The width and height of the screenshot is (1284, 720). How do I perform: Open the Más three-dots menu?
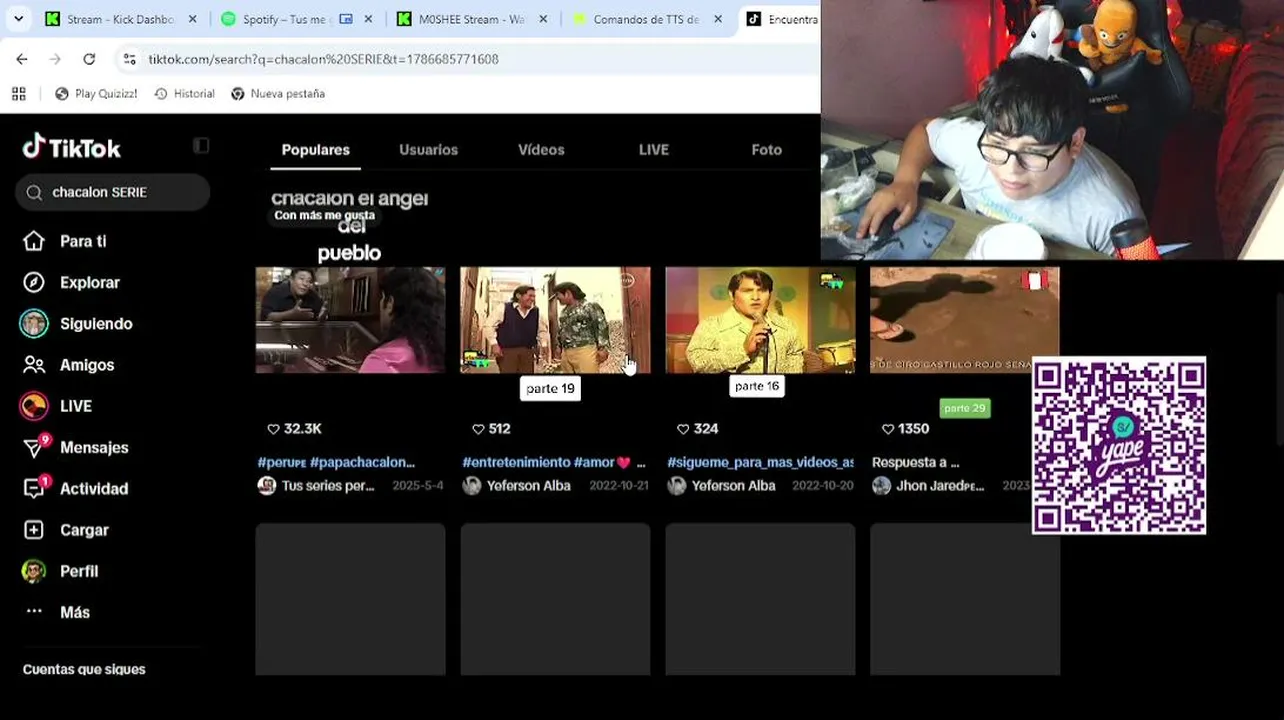pyautogui.click(x=34, y=611)
